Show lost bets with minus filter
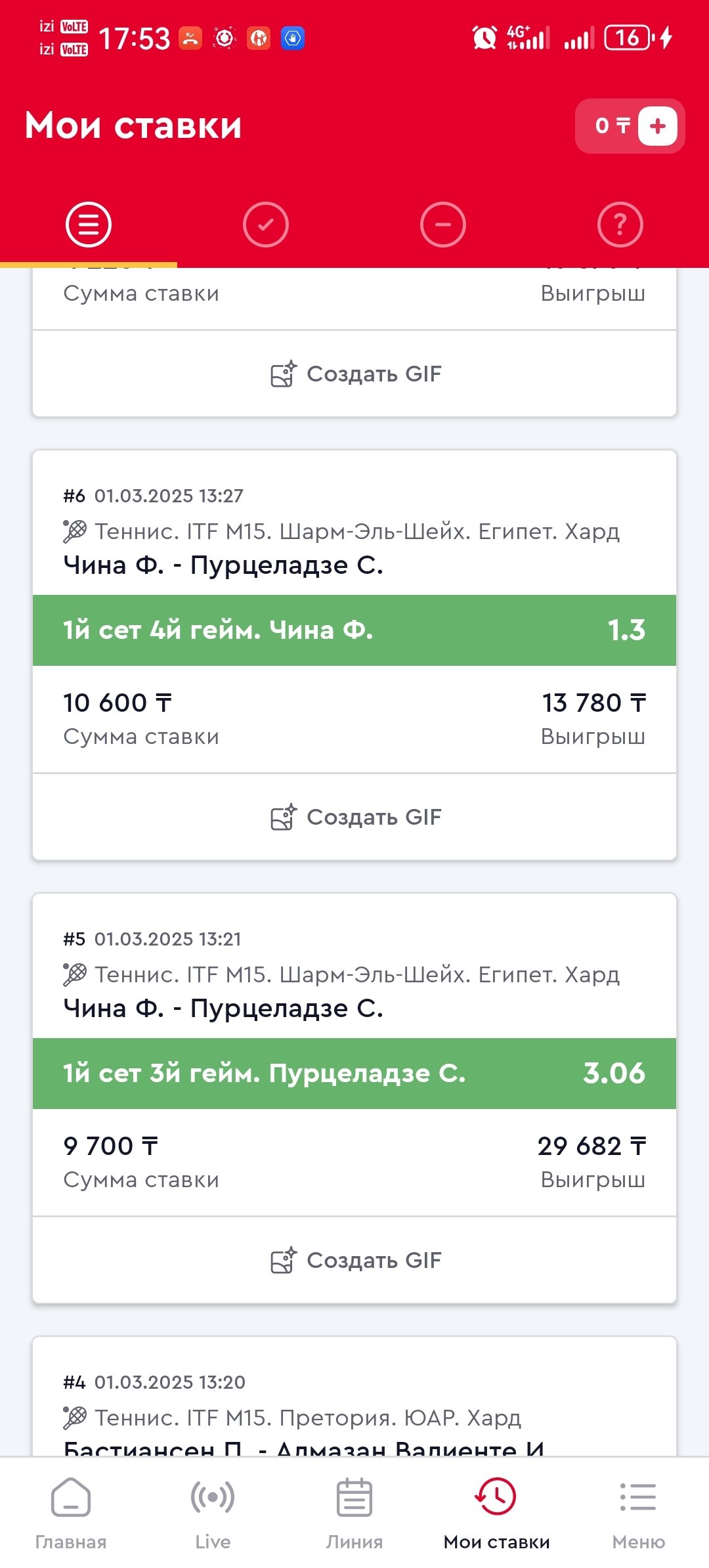The height and width of the screenshot is (1568, 709). point(443,225)
